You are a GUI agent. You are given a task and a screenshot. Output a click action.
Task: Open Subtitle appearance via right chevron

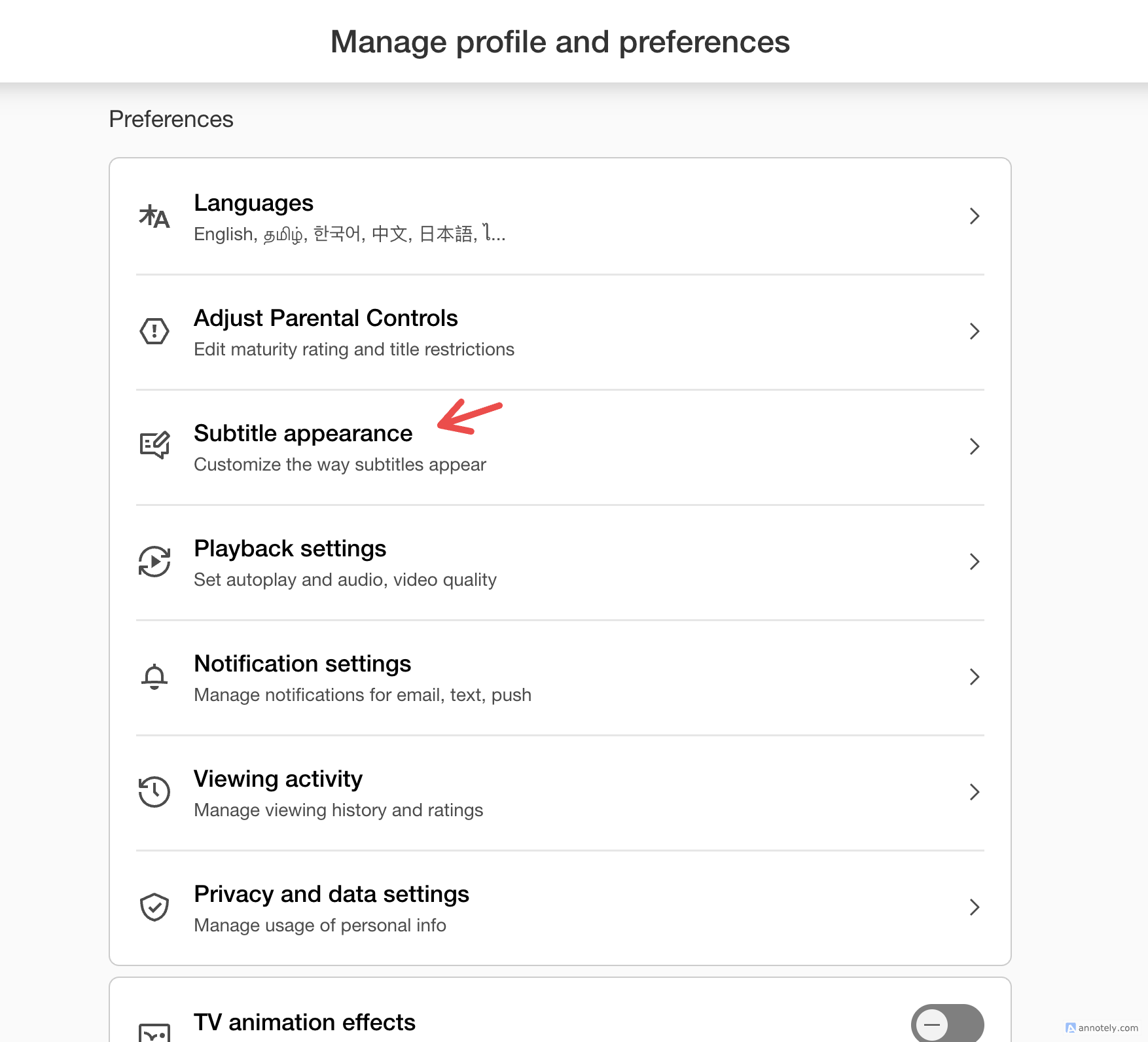tap(974, 446)
